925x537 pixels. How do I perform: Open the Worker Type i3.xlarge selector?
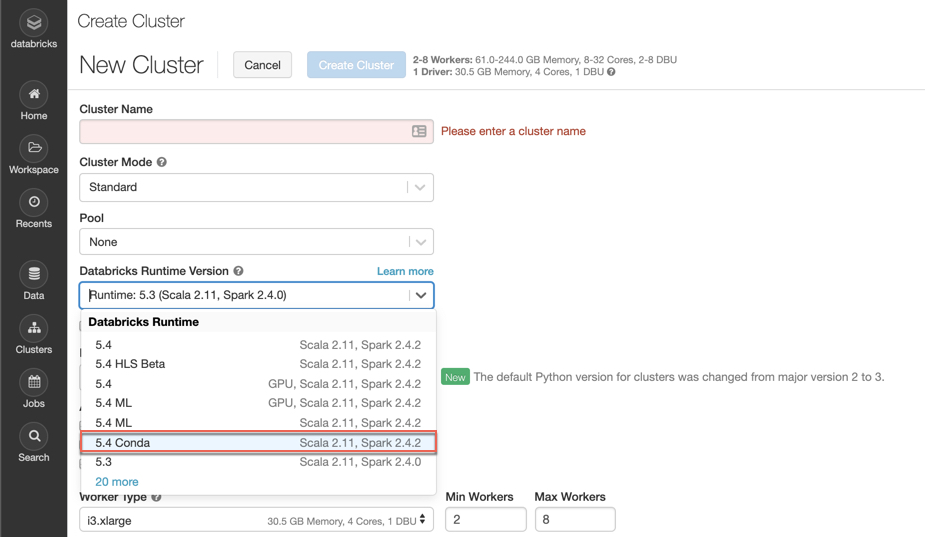(257, 520)
